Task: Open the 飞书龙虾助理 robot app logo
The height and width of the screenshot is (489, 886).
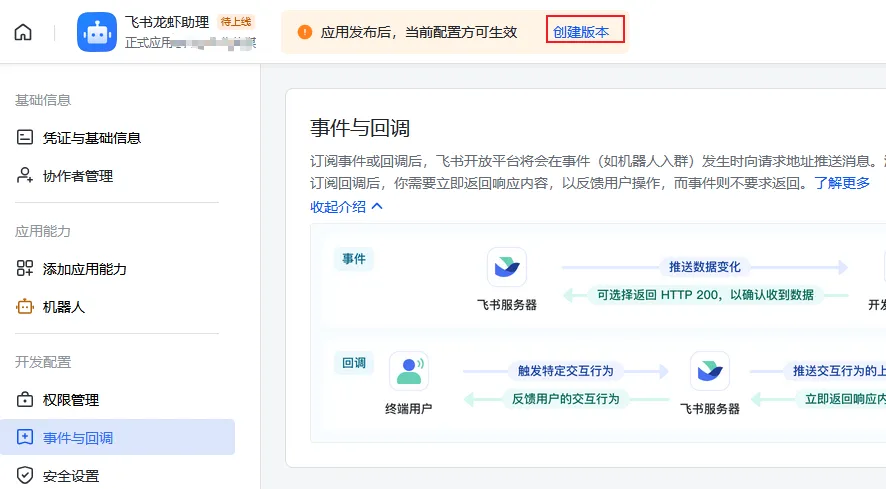Action: (97, 32)
